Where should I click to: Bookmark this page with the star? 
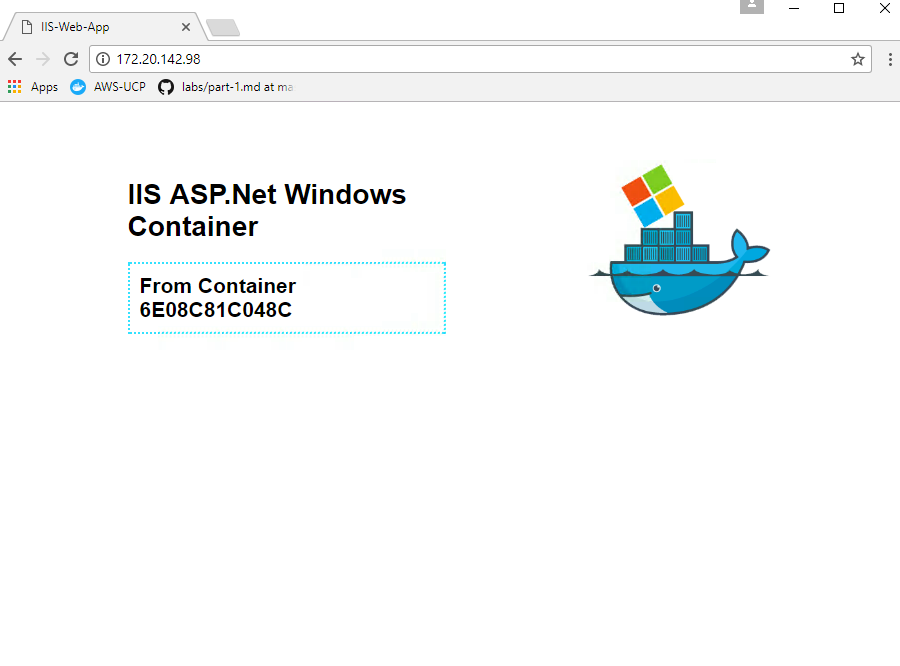[858, 59]
